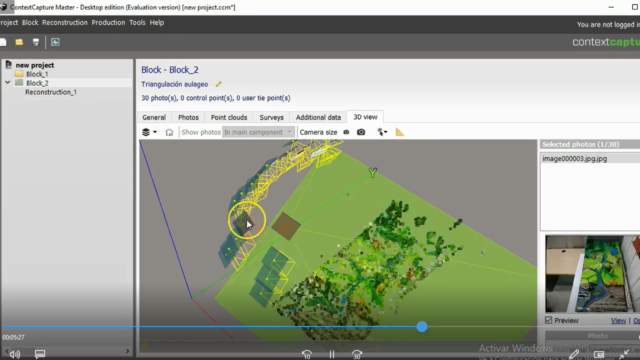The height and width of the screenshot is (360, 640).
Task: Switch to the Additional data tab
Action: [x=318, y=117]
